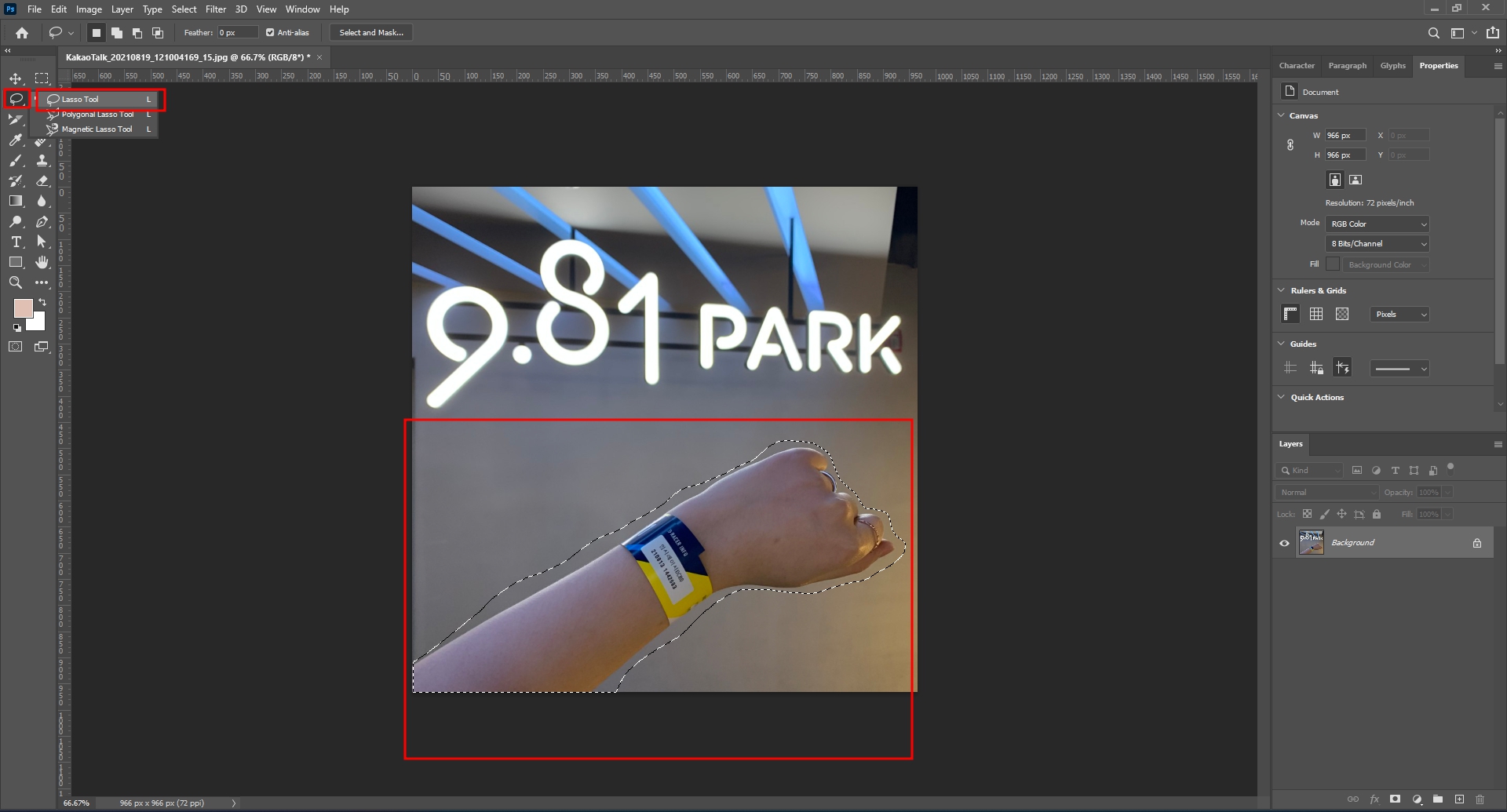The width and height of the screenshot is (1507, 812).
Task: Toggle Anti-alias checkbox
Action: (270, 33)
